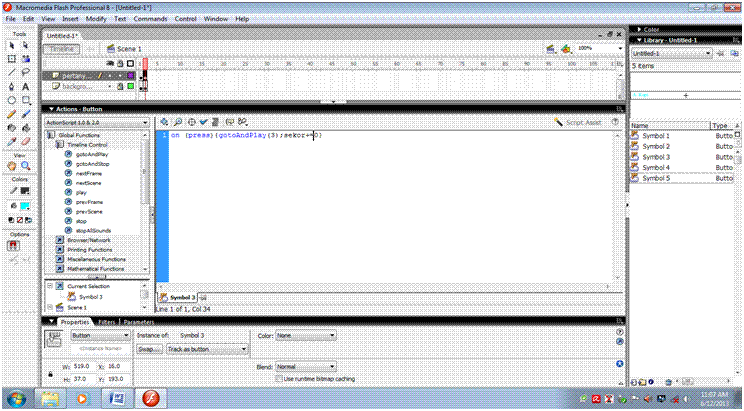Select the Zoom magnifier tool
The width and height of the screenshot is (744, 411).
coord(26,166)
